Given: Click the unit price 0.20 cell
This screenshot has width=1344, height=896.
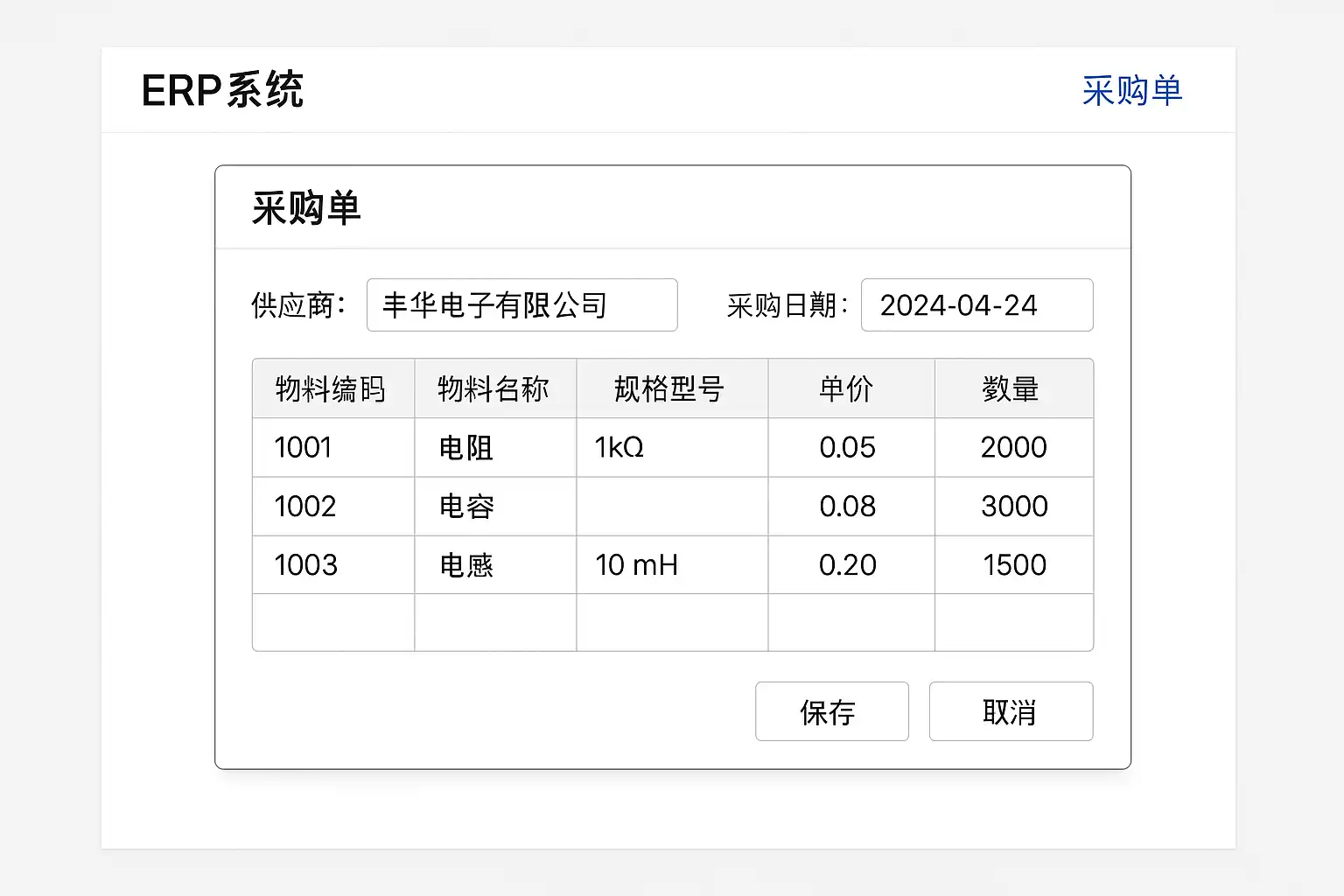Looking at the screenshot, I should pos(851,565).
